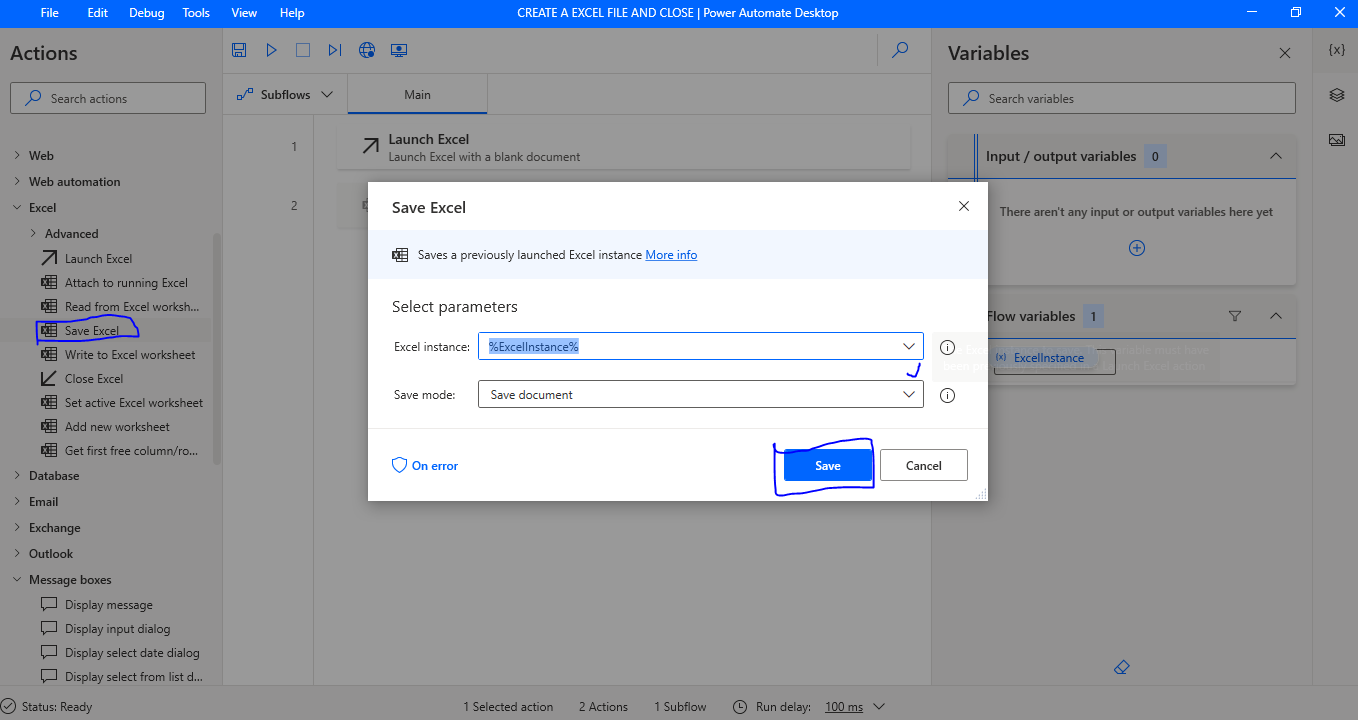Open the UI elements pane icon
This screenshot has width=1358, height=720.
point(1337,93)
